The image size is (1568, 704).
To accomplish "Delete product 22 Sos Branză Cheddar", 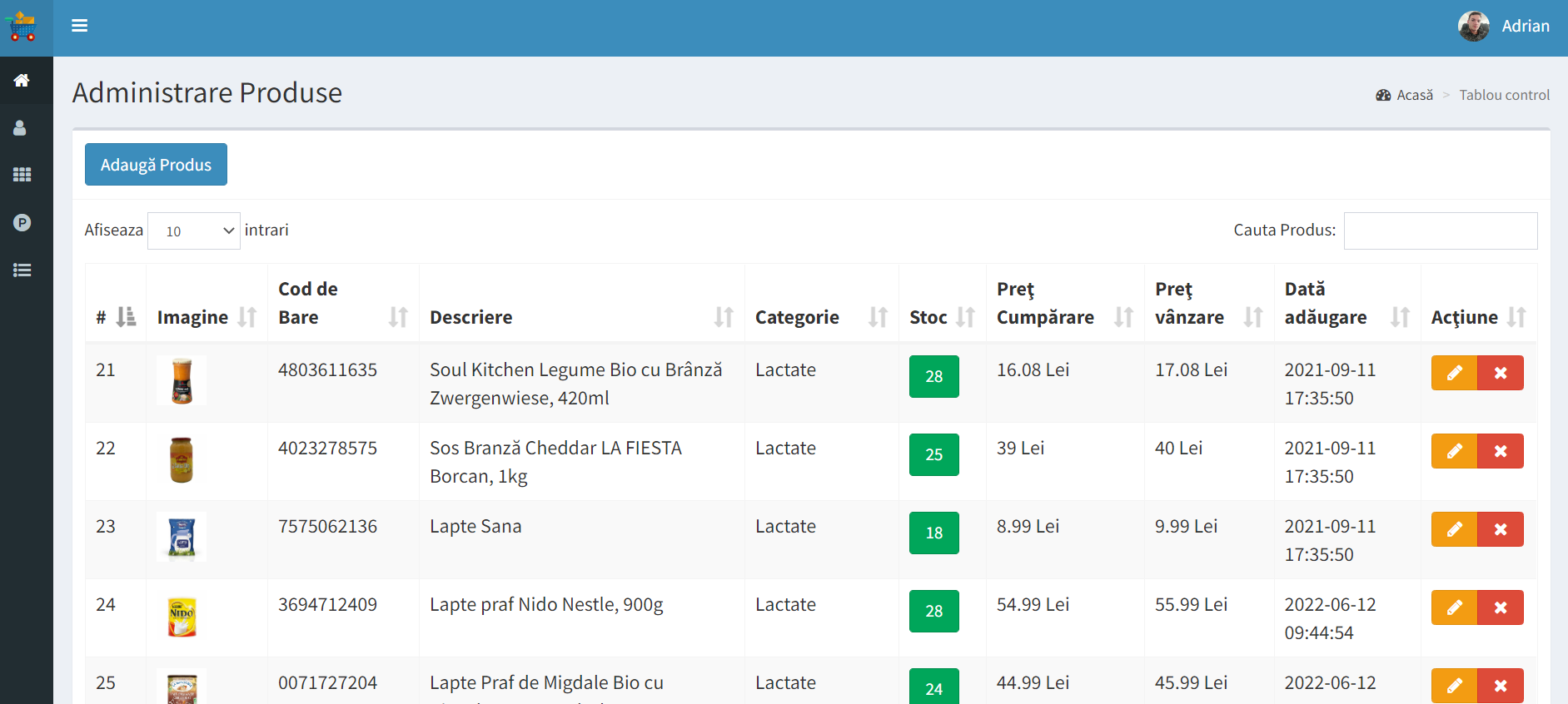I will click(1500, 451).
